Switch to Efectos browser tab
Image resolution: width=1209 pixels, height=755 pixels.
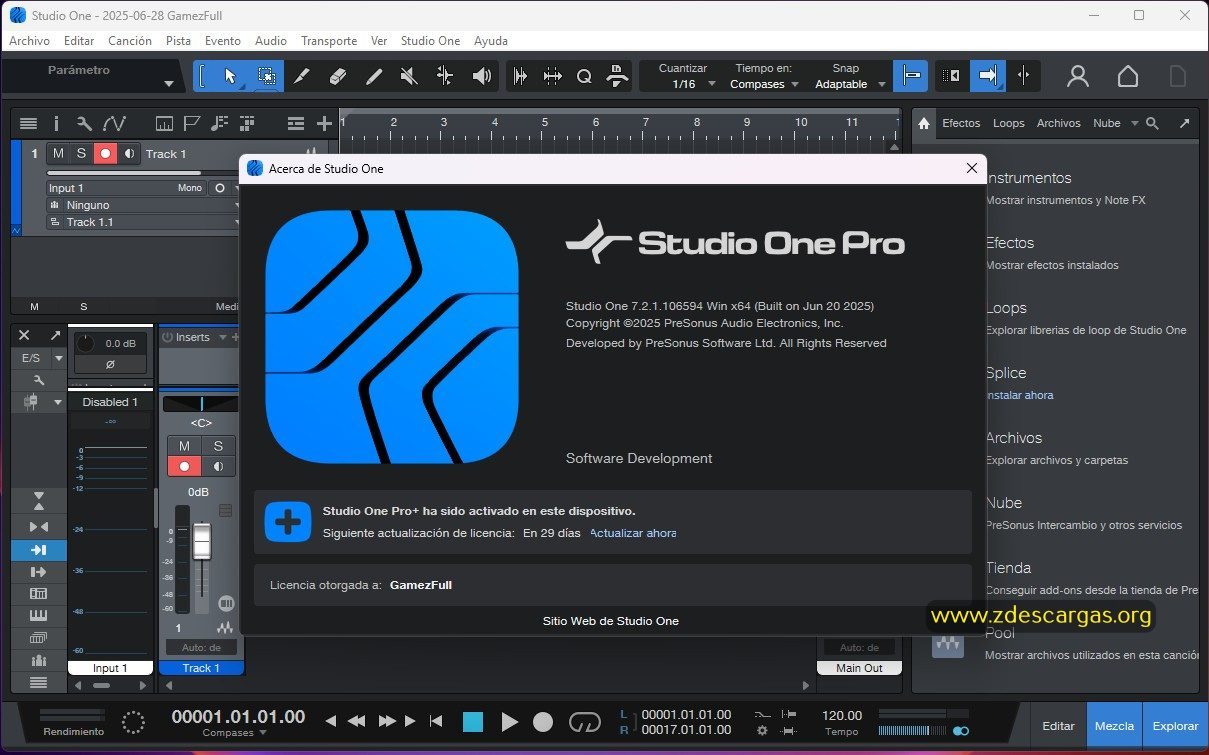[x=961, y=123]
